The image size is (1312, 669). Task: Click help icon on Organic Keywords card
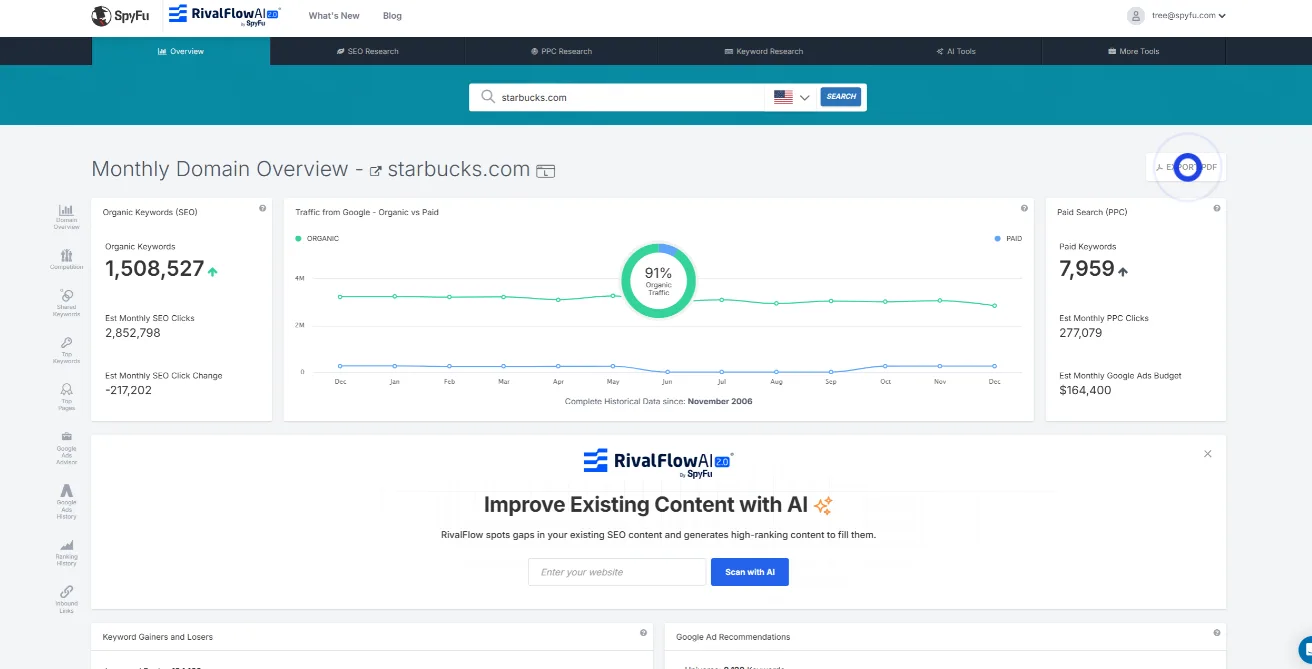click(262, 208)
